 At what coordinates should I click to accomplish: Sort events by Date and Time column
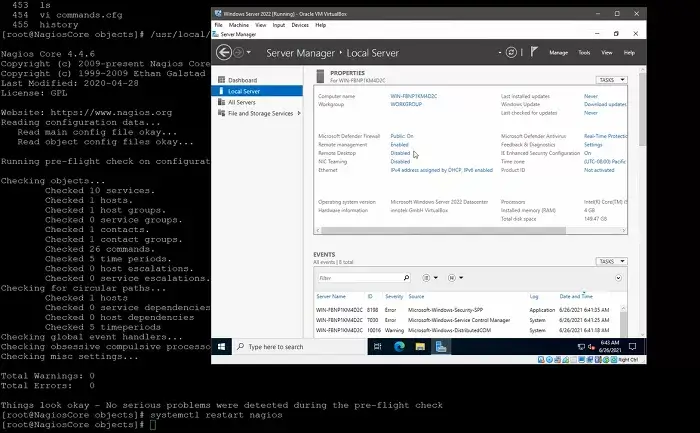tap(576, 296)
